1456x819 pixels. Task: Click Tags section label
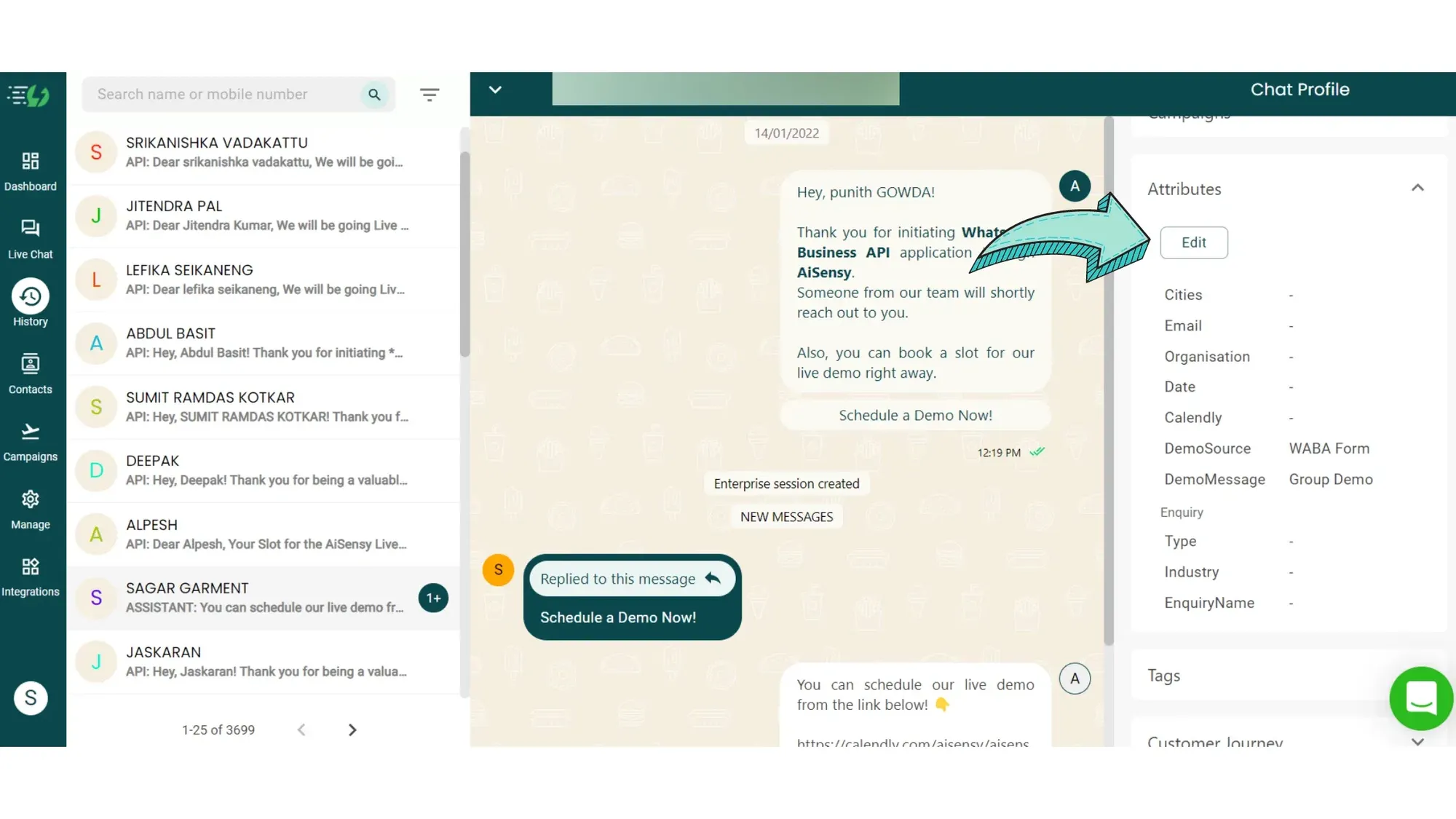point(1164,675)
